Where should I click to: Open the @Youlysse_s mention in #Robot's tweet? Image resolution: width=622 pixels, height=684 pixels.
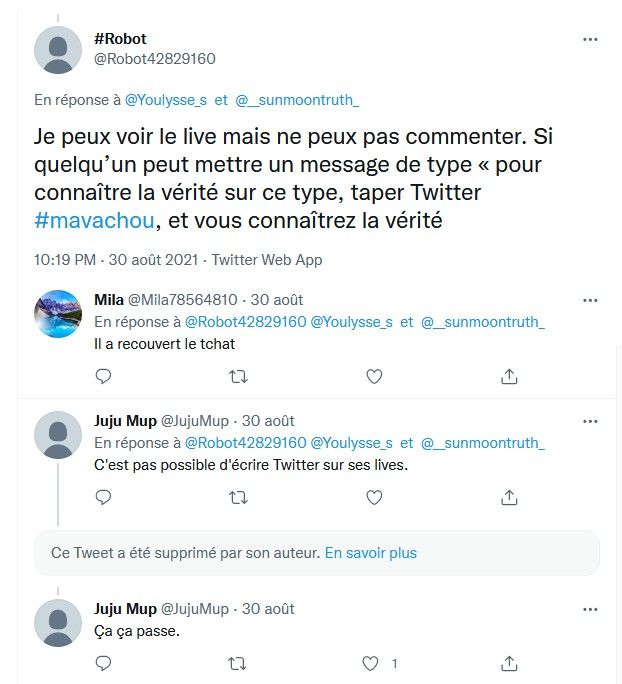(166, 100)
